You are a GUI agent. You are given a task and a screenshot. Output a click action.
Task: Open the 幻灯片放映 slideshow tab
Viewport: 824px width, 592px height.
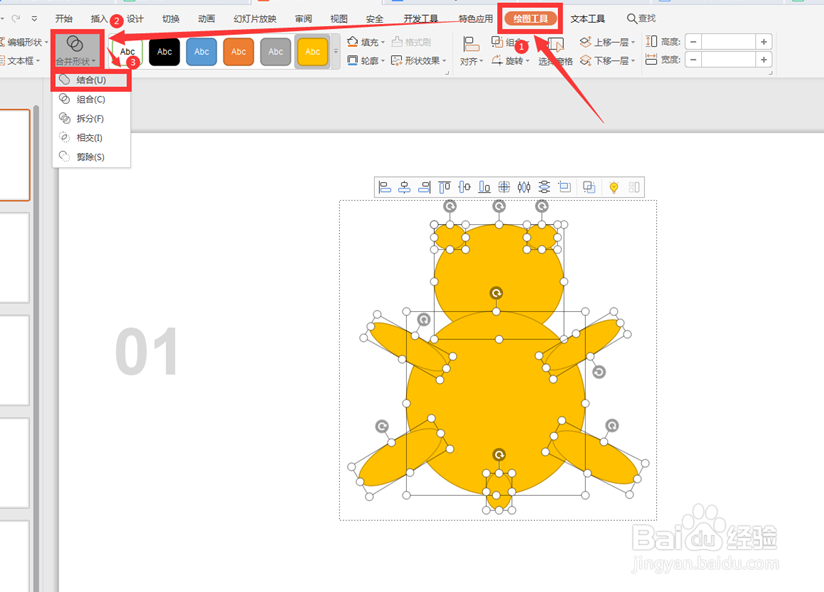[x=255, y=19]
